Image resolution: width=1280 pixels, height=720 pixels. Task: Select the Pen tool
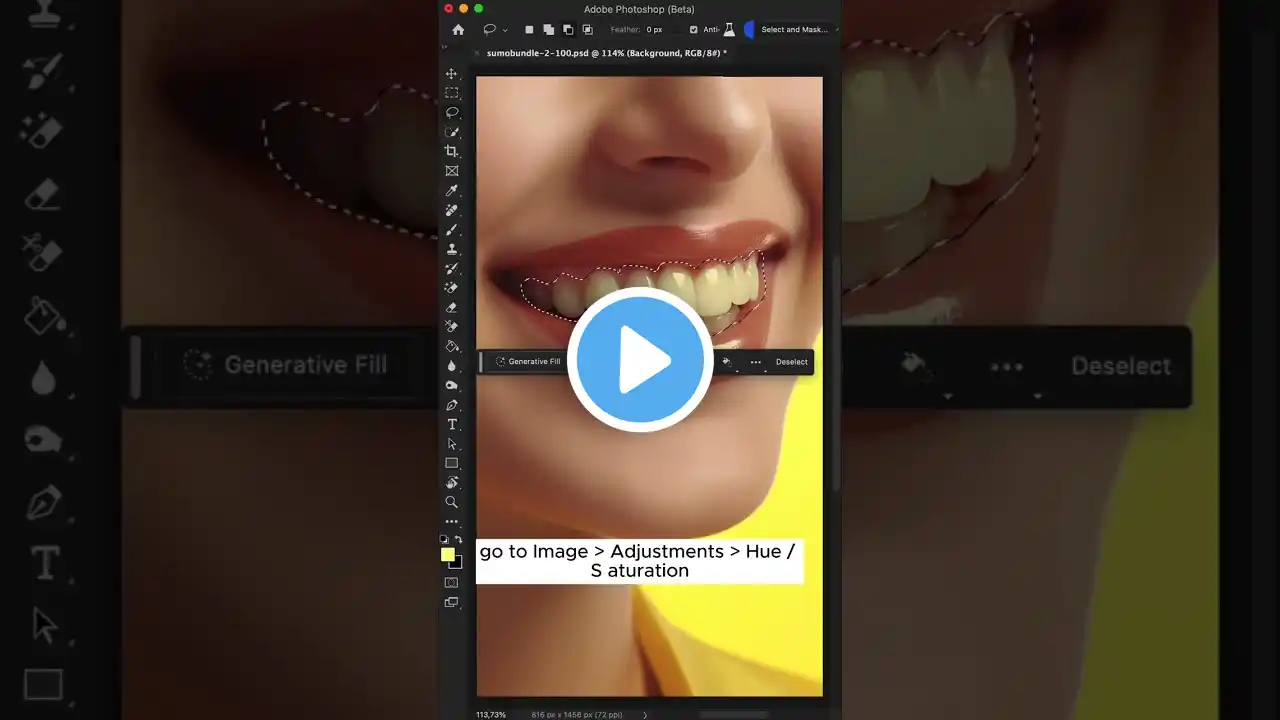[x=452, y=405]
